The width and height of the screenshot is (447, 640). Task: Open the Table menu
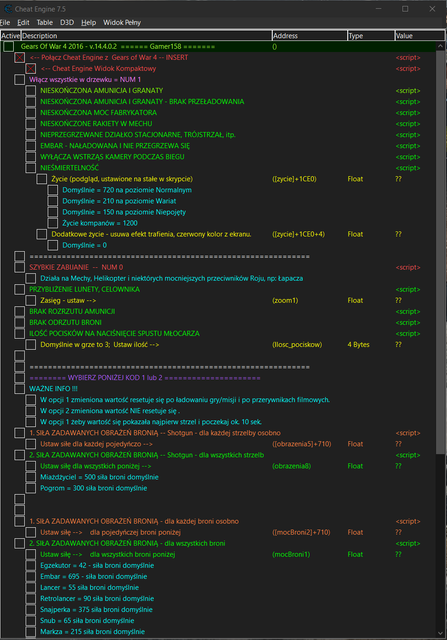coord(44,22)
